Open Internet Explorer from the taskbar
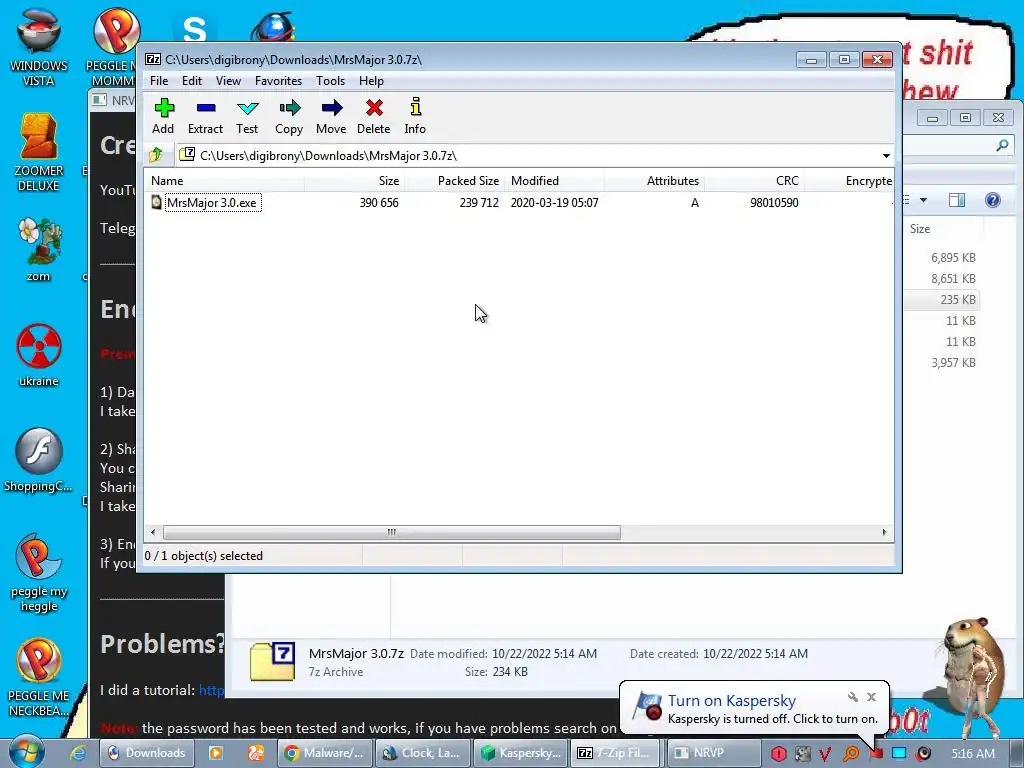Image resolution: width=1024 pixels, height=768 pixels. pos(78,753)
